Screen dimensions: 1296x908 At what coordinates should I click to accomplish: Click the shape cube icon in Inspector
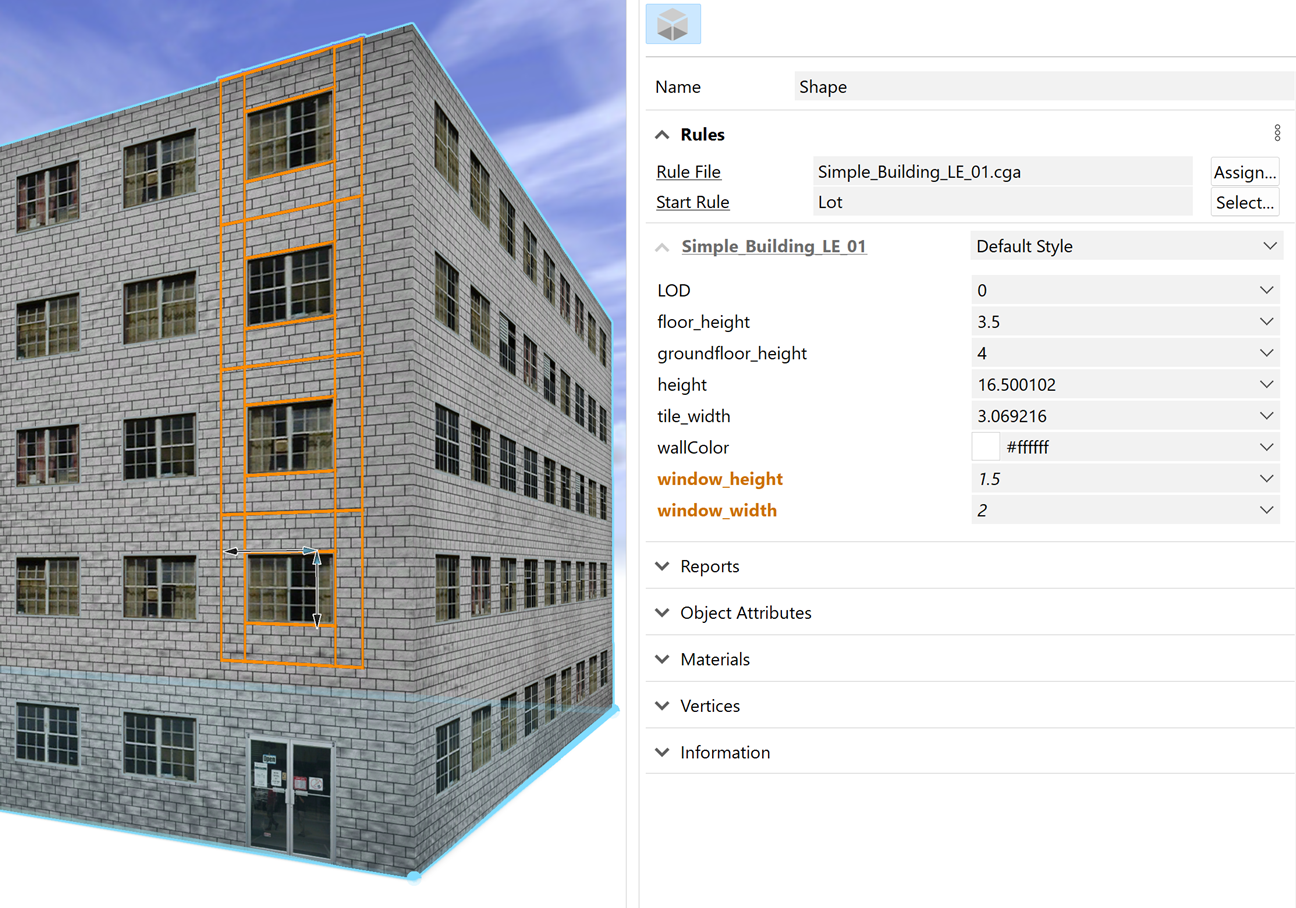point(673,25)
